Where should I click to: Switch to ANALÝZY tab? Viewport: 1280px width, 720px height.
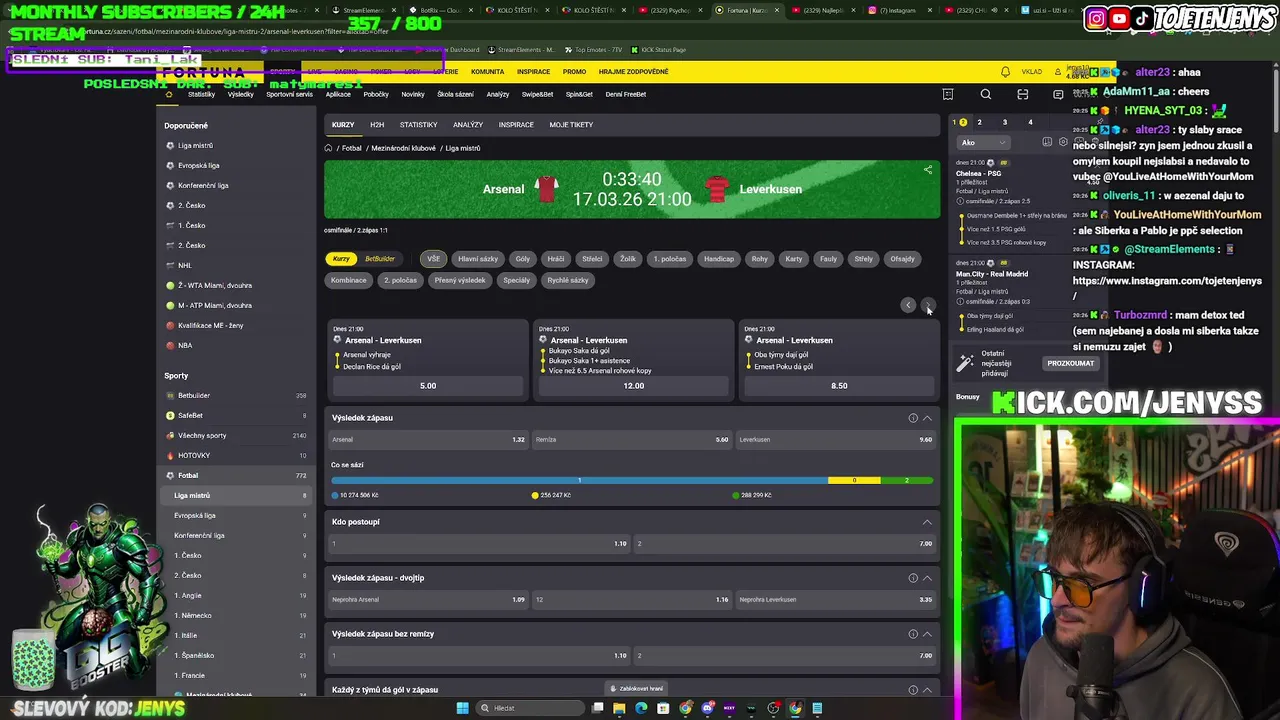(x=468, y=125)
